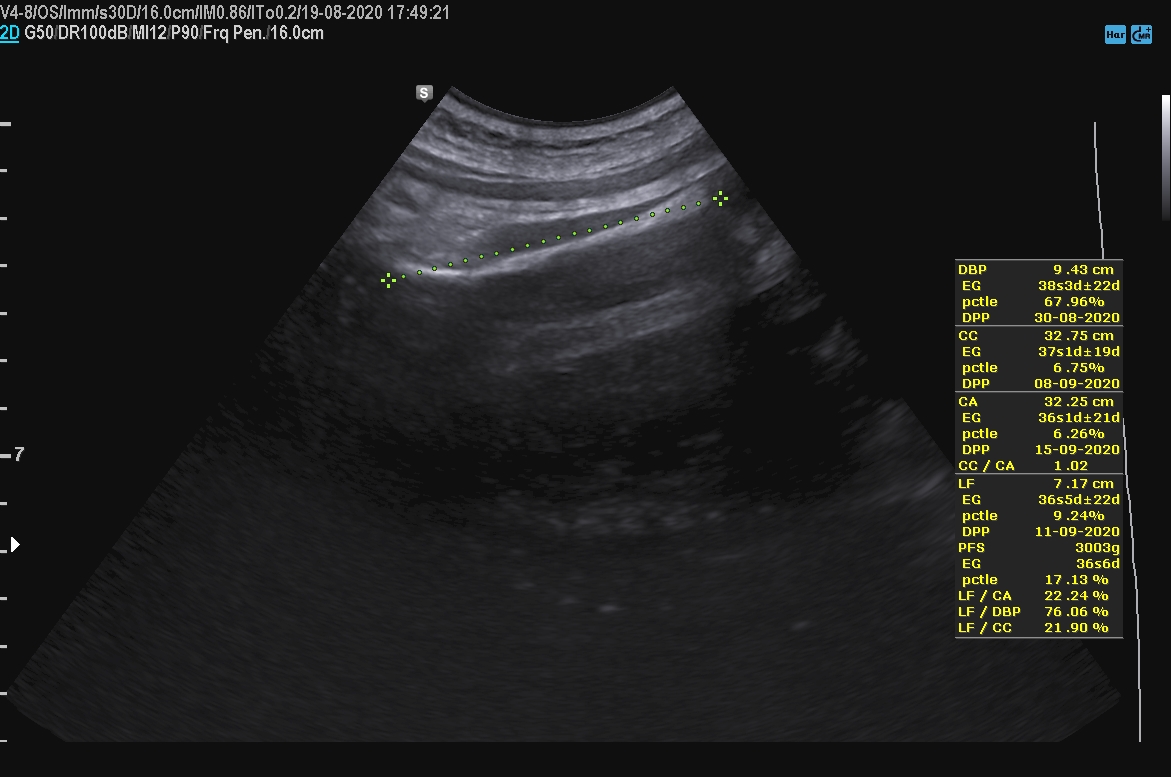Click the LF / CA 22.24 % ratio
The image size is (1171, 777).
click(x=1038, y=596)
